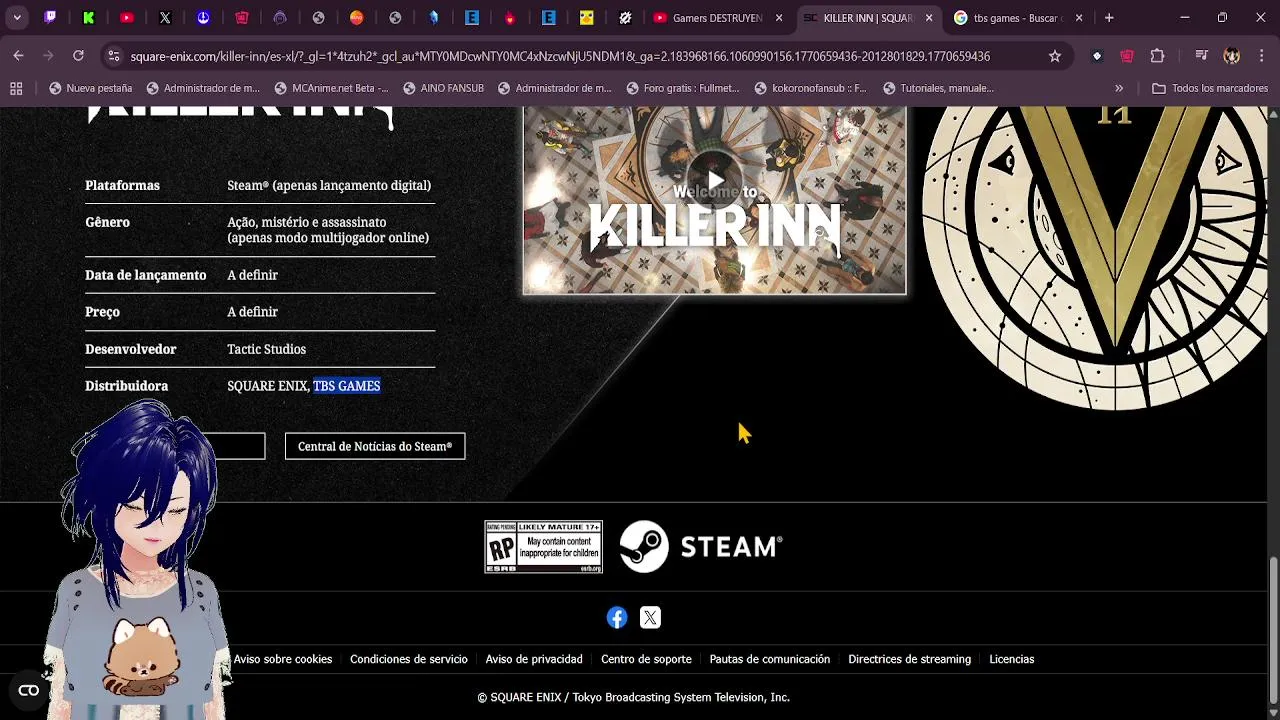This screenshot has width=1280, height=720.
Task: Click the dark diamond extension icon in toolbar
Action: click(x=1097, y=56)
